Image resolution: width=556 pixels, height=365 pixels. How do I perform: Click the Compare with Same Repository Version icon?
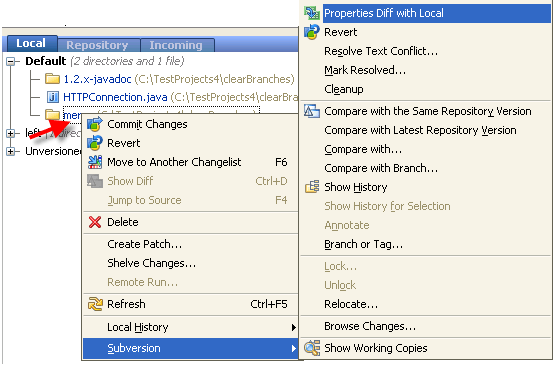coord(312,111)
